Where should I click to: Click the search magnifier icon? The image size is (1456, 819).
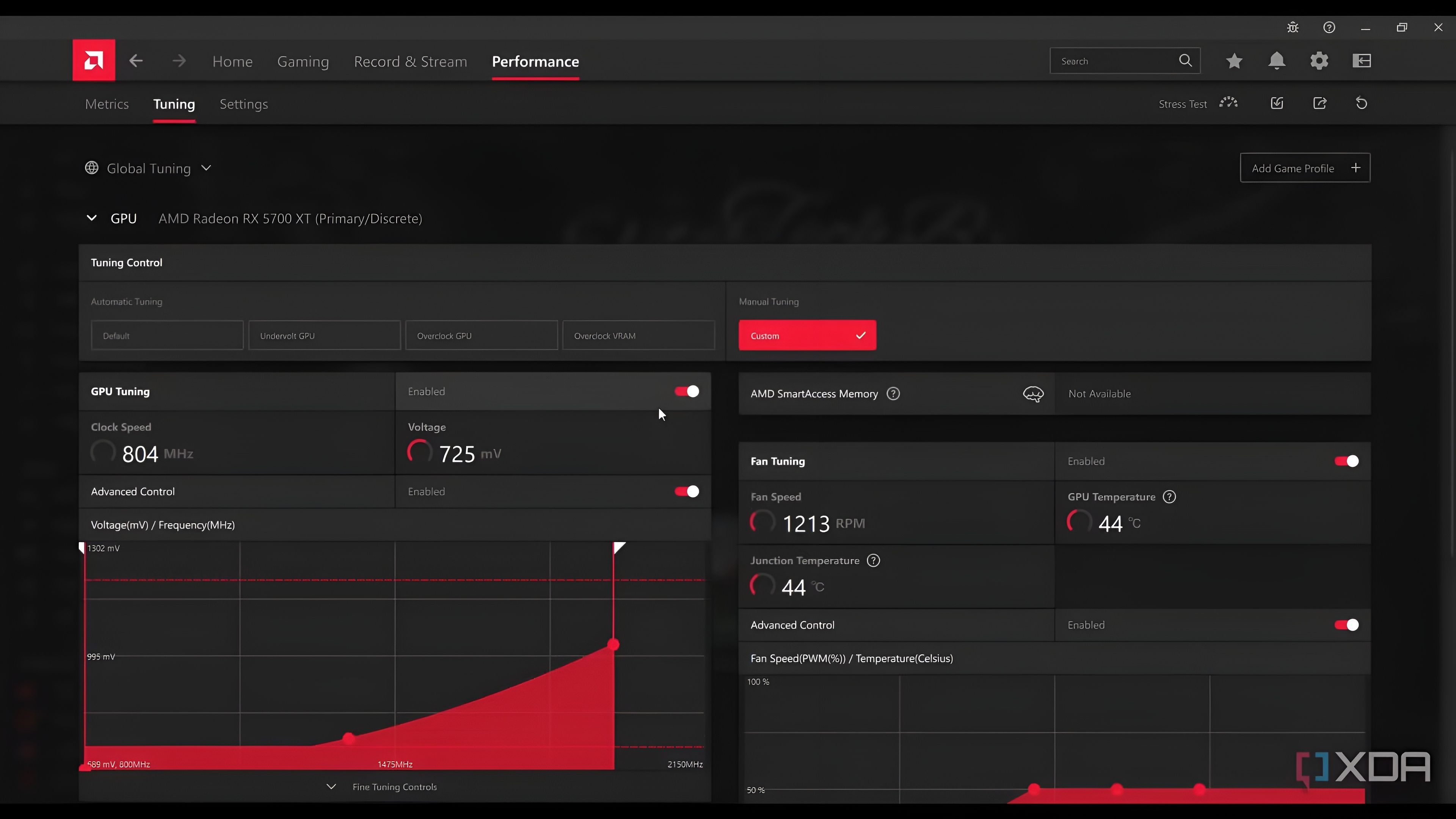pos(1185,61)
